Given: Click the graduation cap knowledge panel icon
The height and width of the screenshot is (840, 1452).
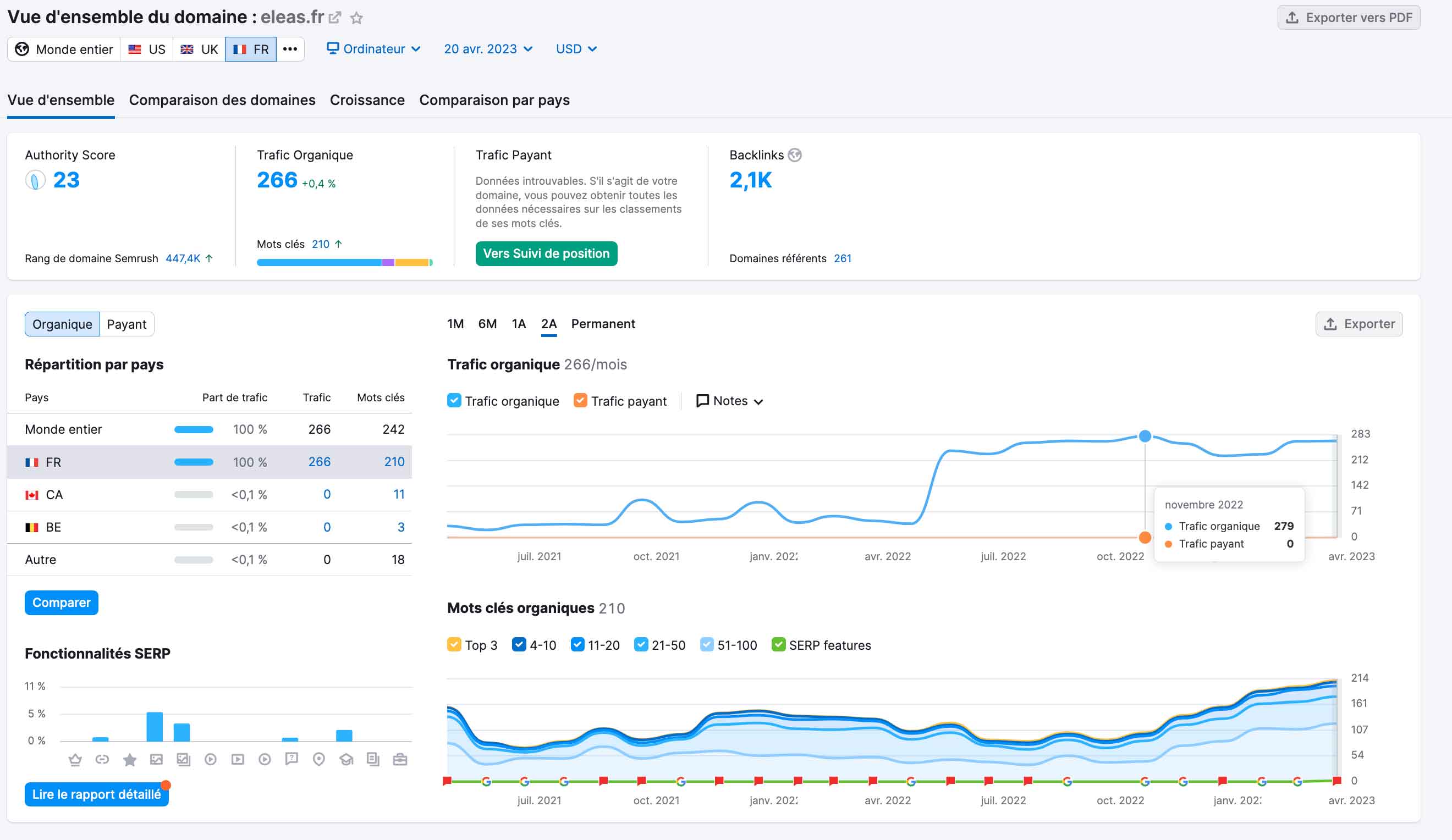Looking at the screenshot, I should pos(346,759).
